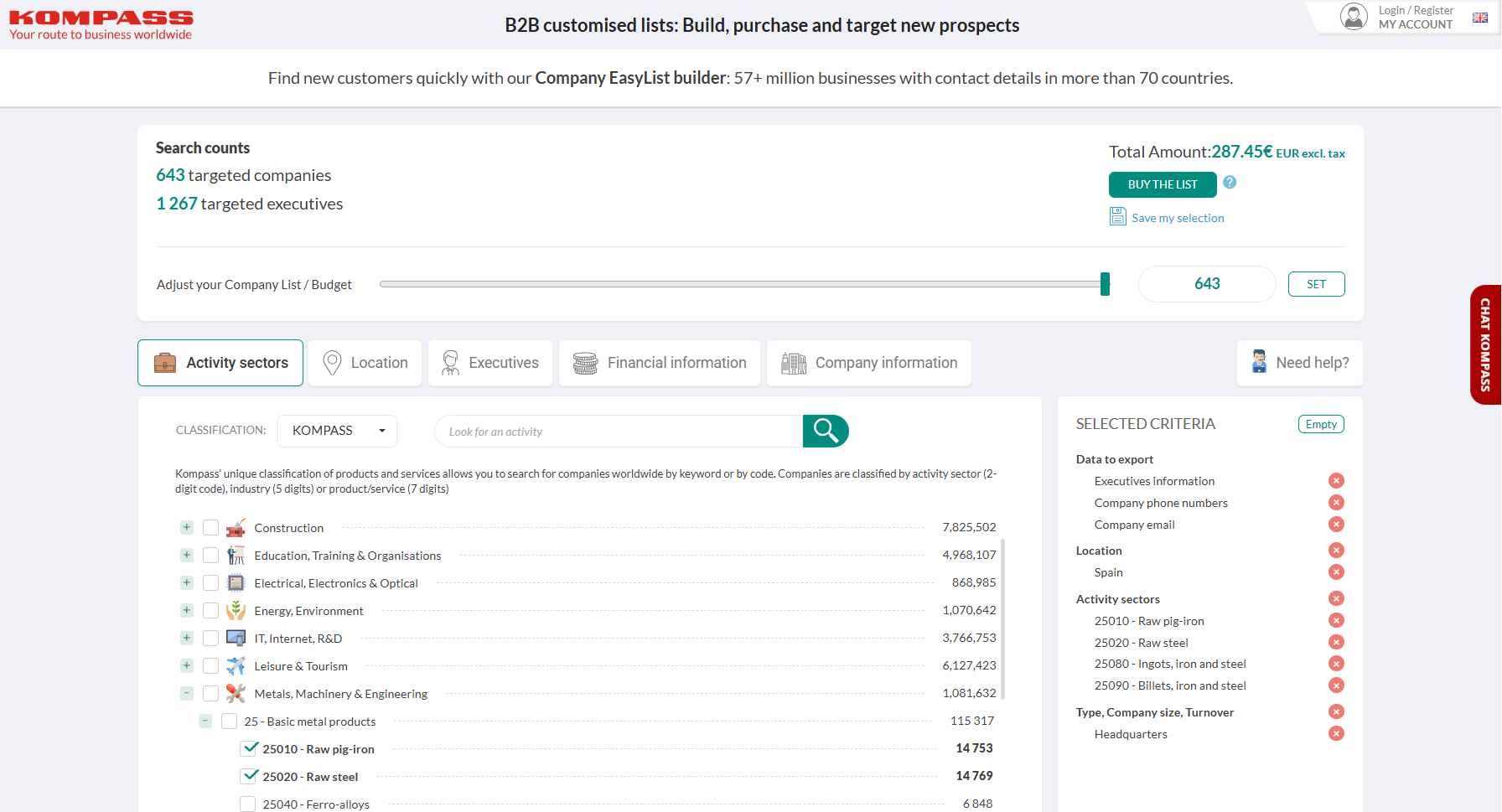Screen dimensions: 1502x812
Task: Check the Construction sector checkbox
Action: click(211, 528)
